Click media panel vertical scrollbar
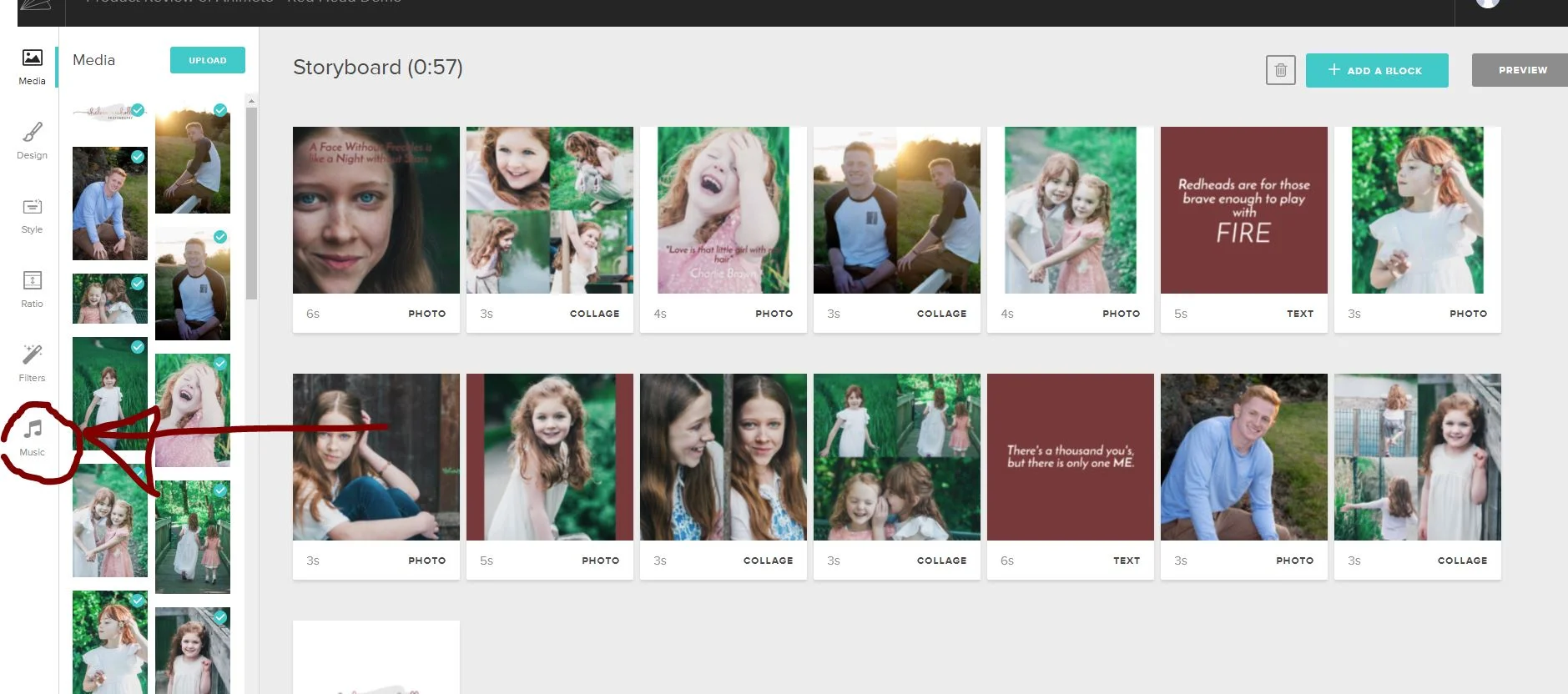Viewport: 1568px width, 694px height. pyautogui.click(x=252, y=204)
